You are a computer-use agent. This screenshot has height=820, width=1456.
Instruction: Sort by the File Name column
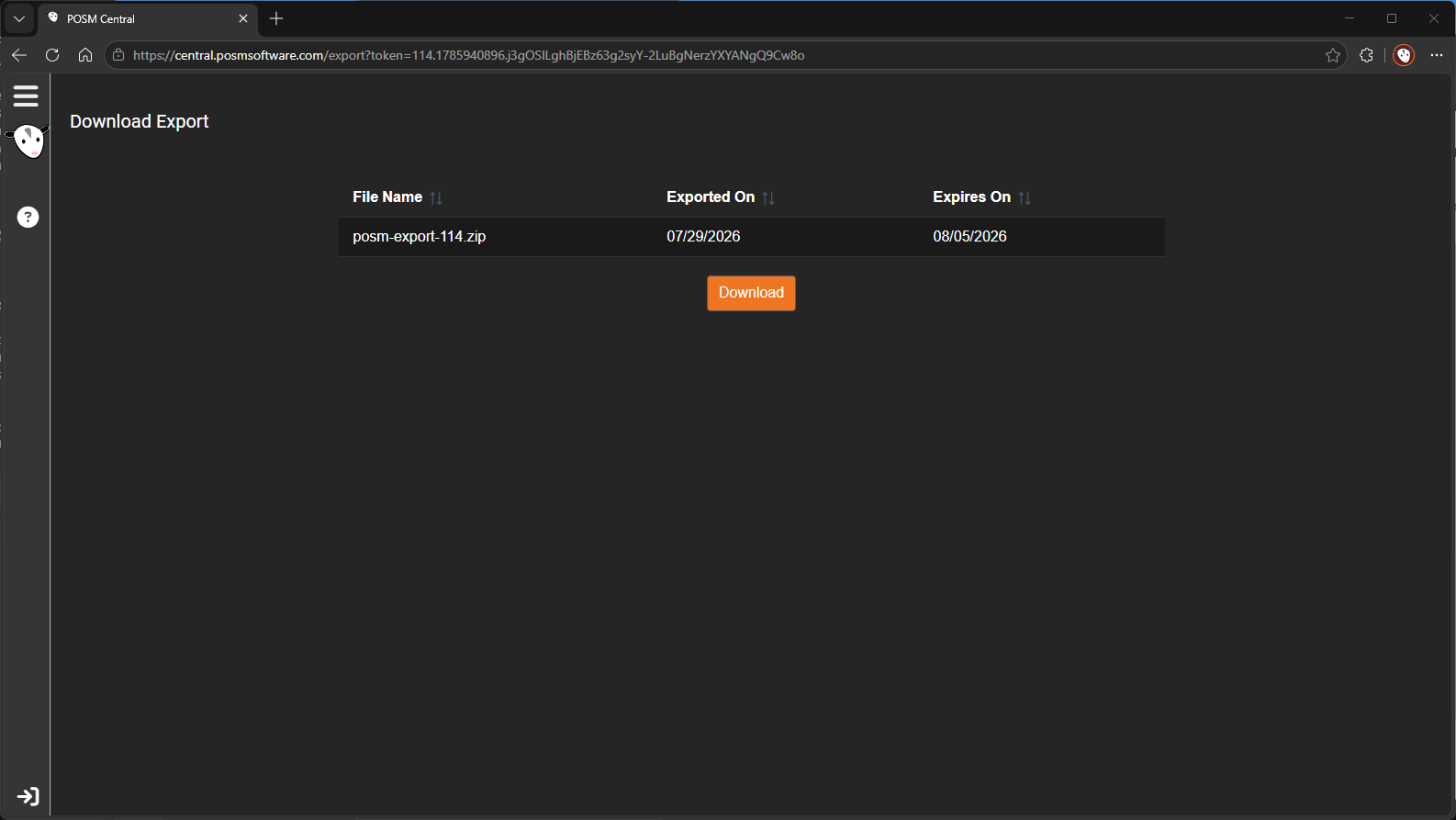pyautogui.click(x=436, y=197)
